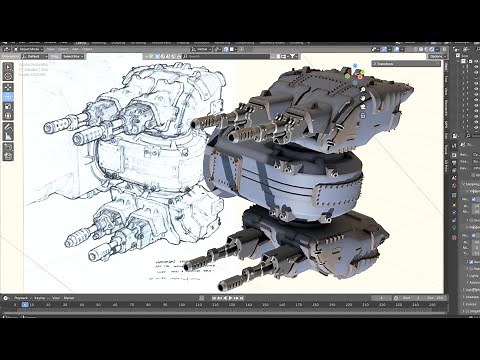Image resolution: width=480 pixels, height=360 pixels.
Task: Open the Marker menu in timeline
Action: [69, 298]
